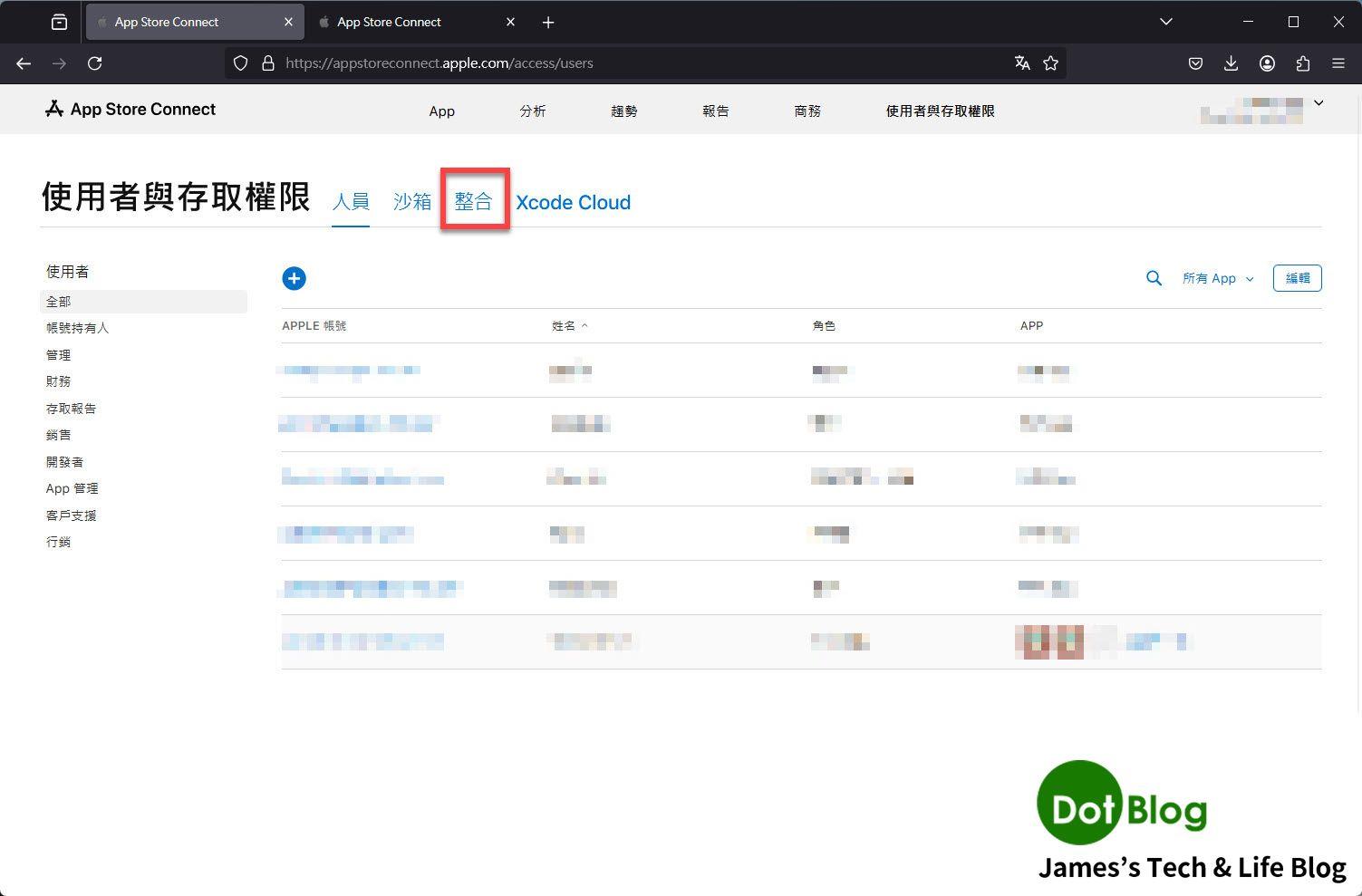Image resolution: width=1362 pixels, height=896 pixels.
Task: Click the search magnifier icon in users list
Action: click(x=1154, y=278)
